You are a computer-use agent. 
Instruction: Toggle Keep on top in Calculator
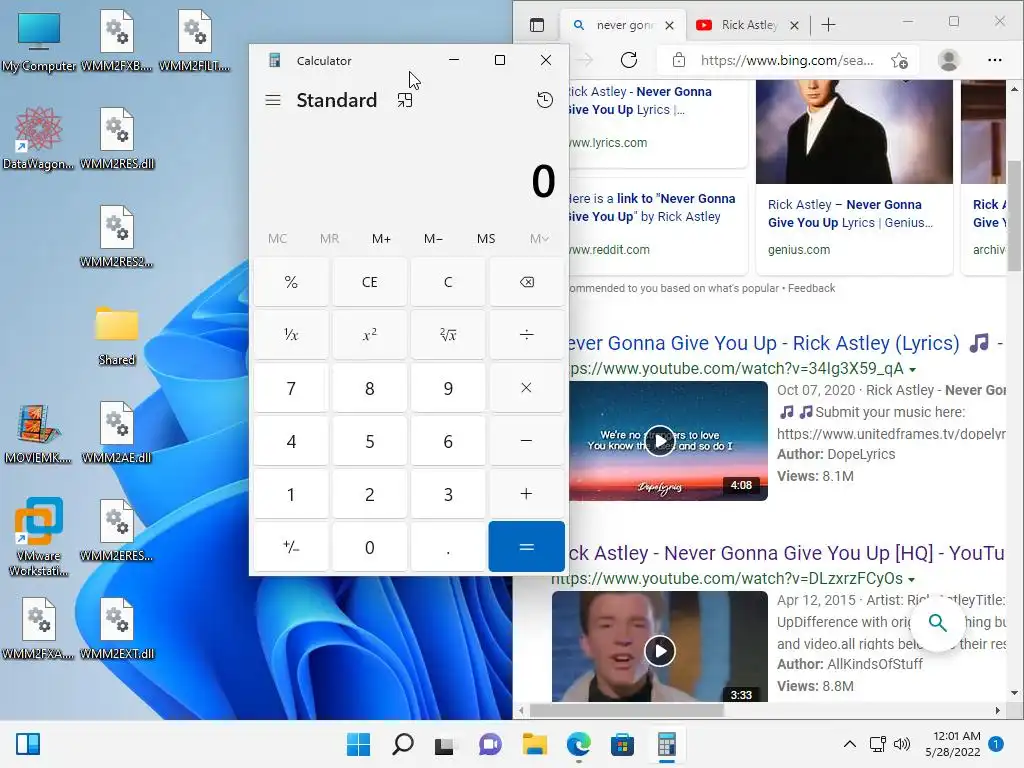pyautogui.click(x=405, y=100)
